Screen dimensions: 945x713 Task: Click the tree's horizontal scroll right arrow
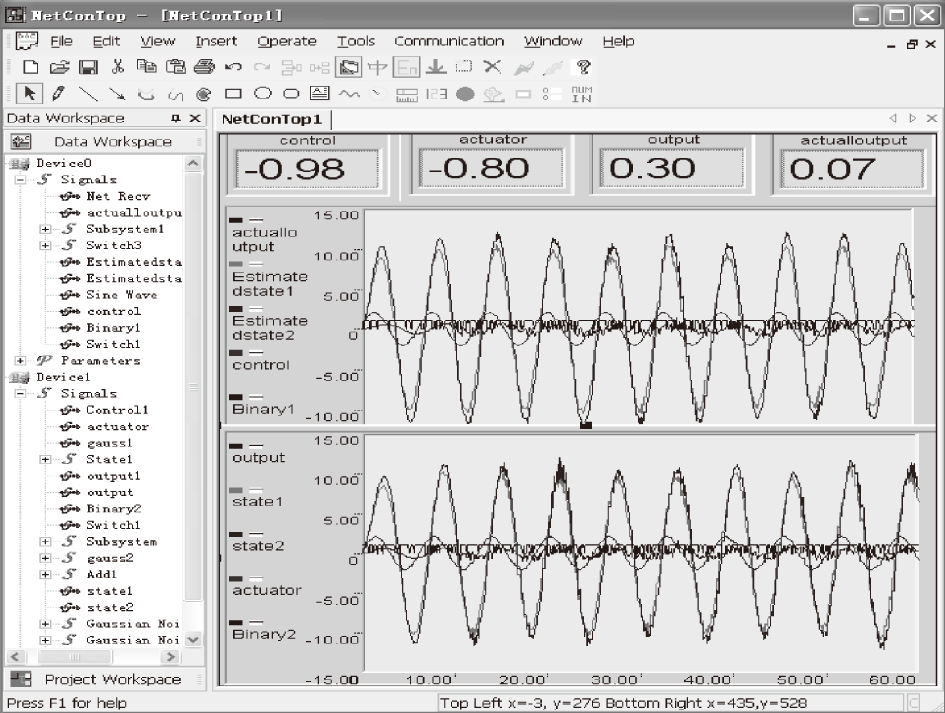click(x=171, y=656)
